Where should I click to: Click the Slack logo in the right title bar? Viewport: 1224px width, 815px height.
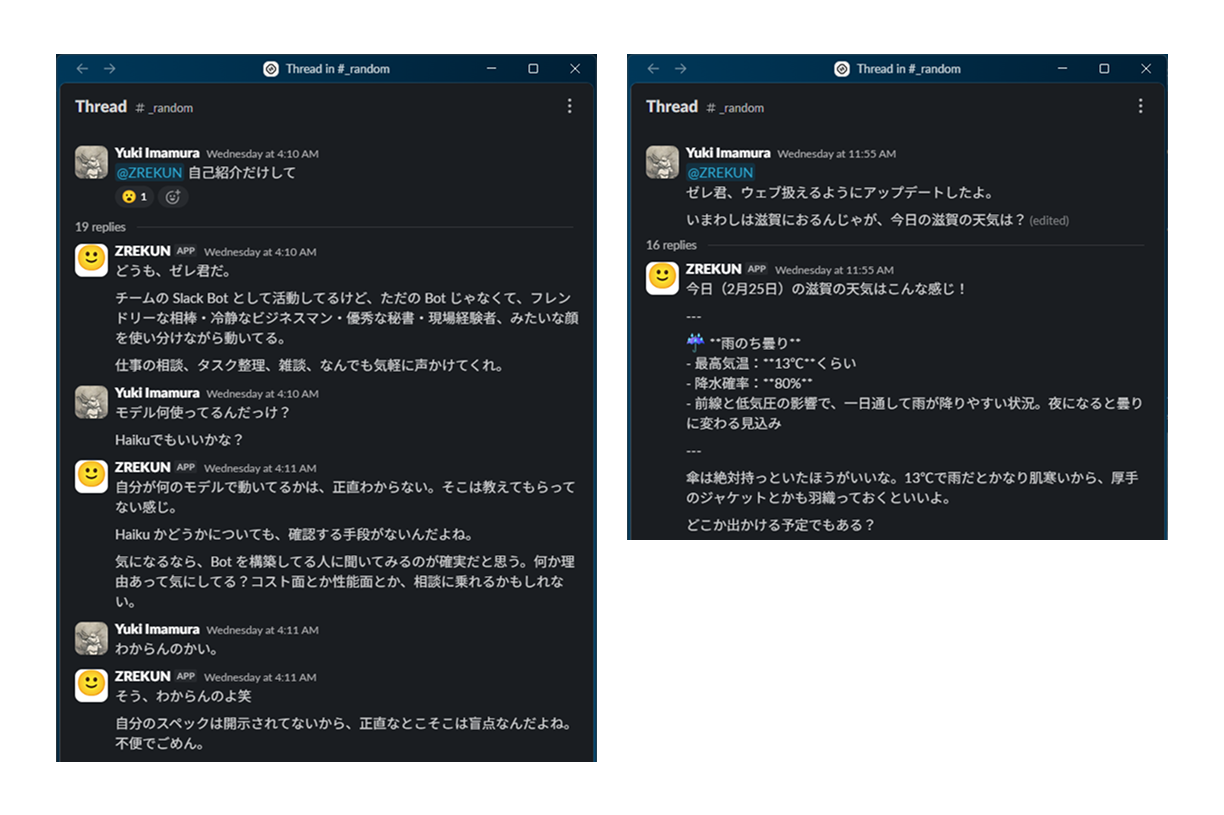coord(841,69)
